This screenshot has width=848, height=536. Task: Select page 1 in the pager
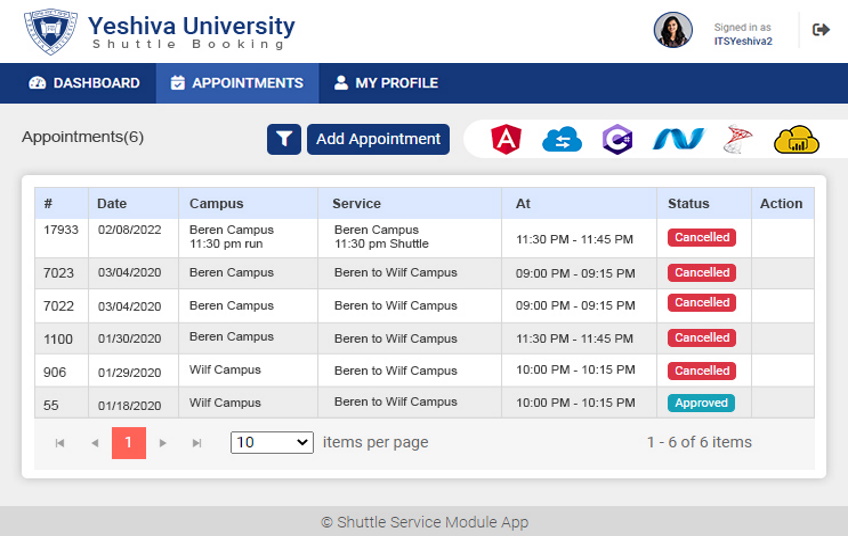pyautogui.click(x=129, y=443)
